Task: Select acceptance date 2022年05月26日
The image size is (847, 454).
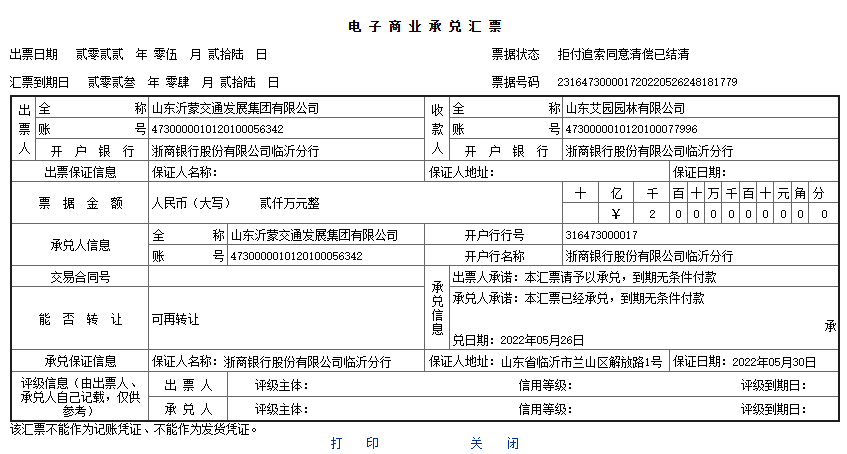Action: pos(542,340)
